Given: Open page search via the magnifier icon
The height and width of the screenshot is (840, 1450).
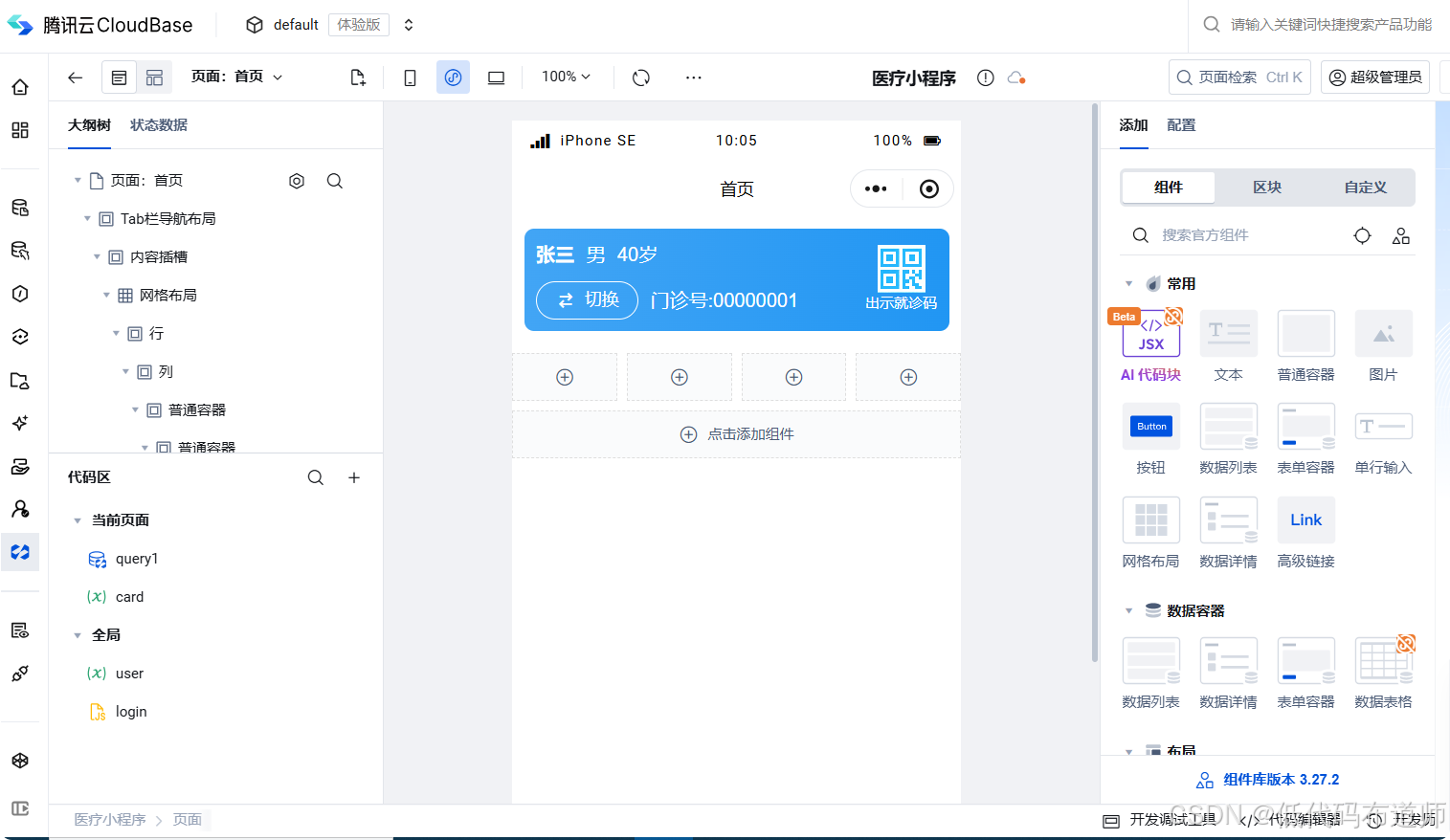Looking at the screenshot, I should 334,181.
